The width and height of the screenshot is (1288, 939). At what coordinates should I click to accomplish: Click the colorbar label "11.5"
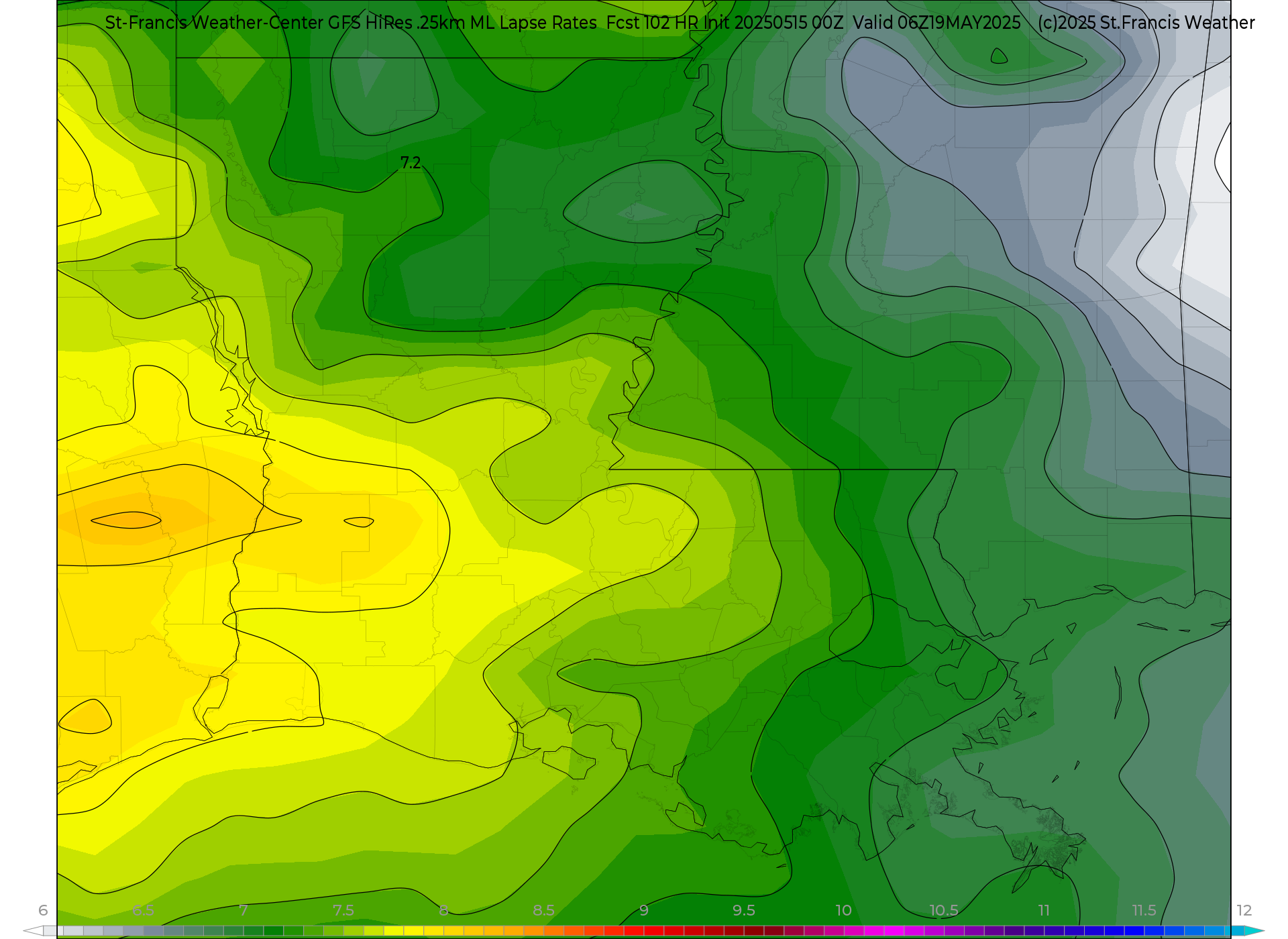tap(1144, 910)
